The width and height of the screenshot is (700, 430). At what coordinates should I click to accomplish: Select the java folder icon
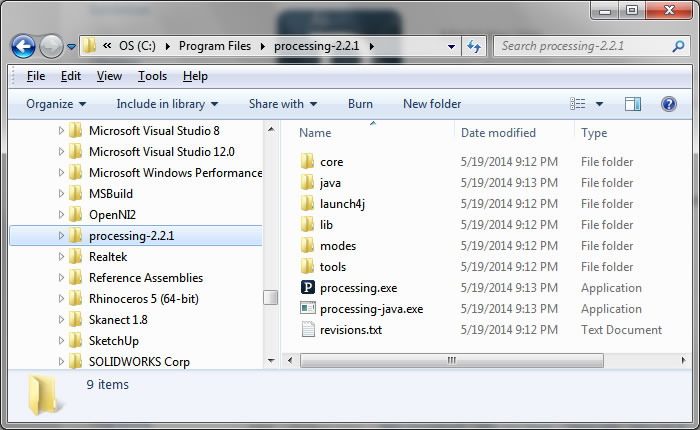[307, 182]
